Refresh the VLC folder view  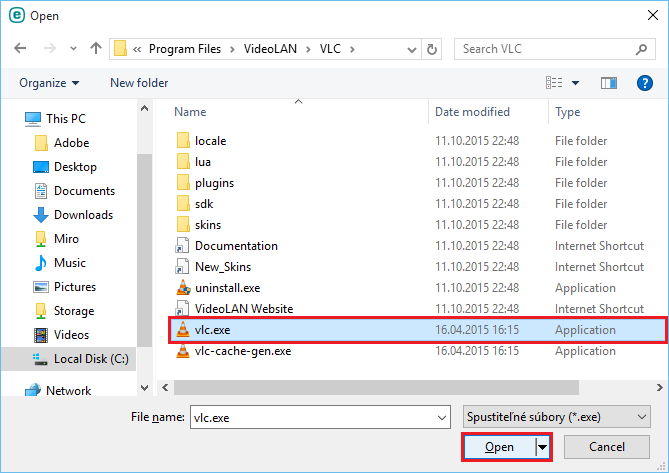click(432, 49)
